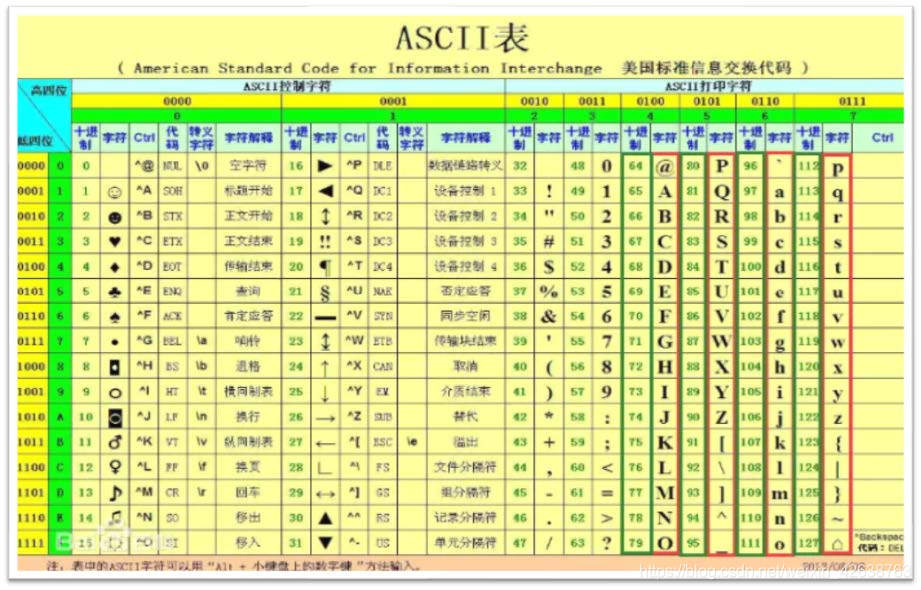Screen dimensions: 921x590
Task: Click the "同步空闲" description cell
Action: pyautogui.click(x=465, y=317)
